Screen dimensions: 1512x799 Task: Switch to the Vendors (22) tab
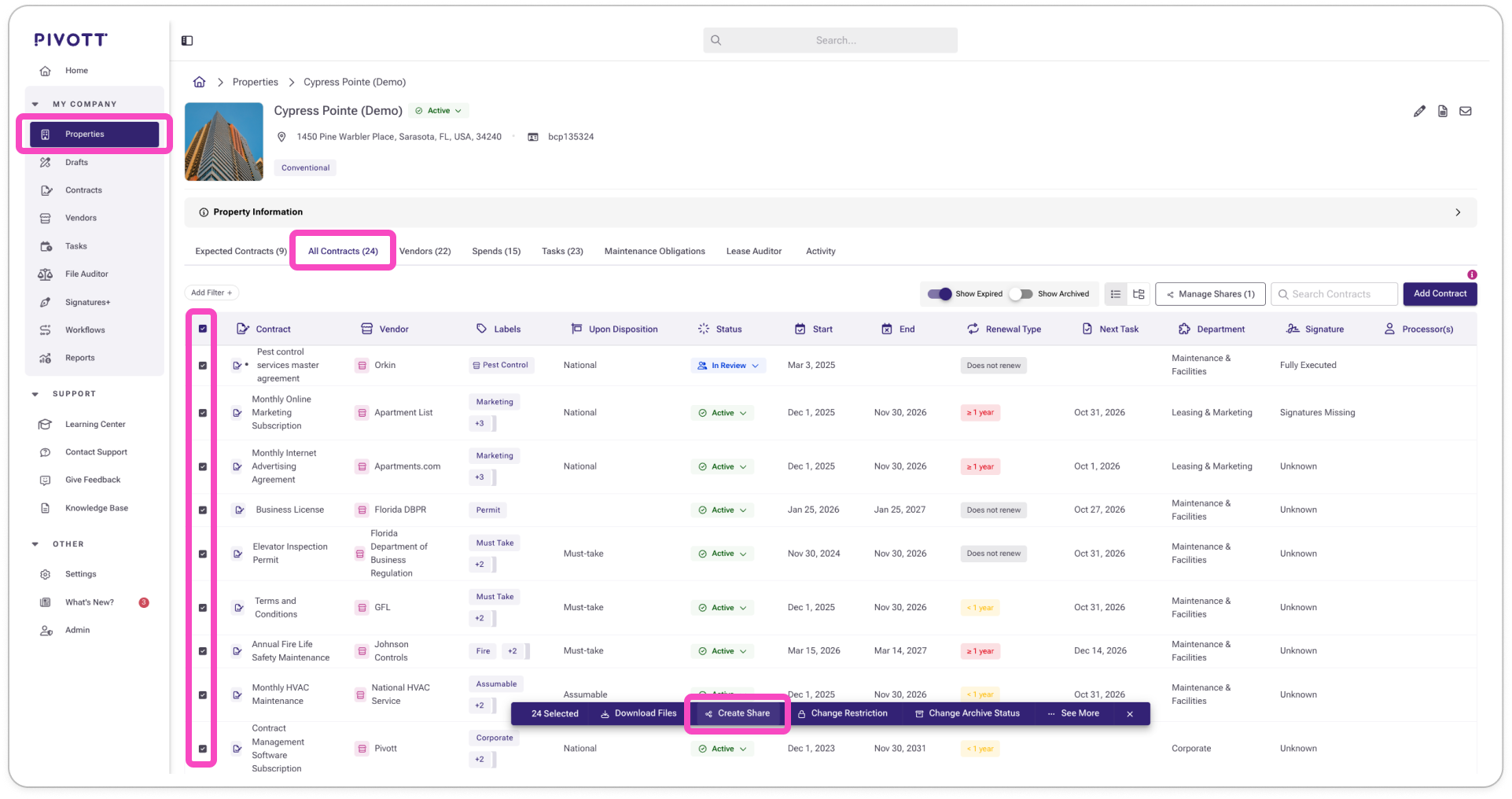pyautogui.click(x=425, y=252)
